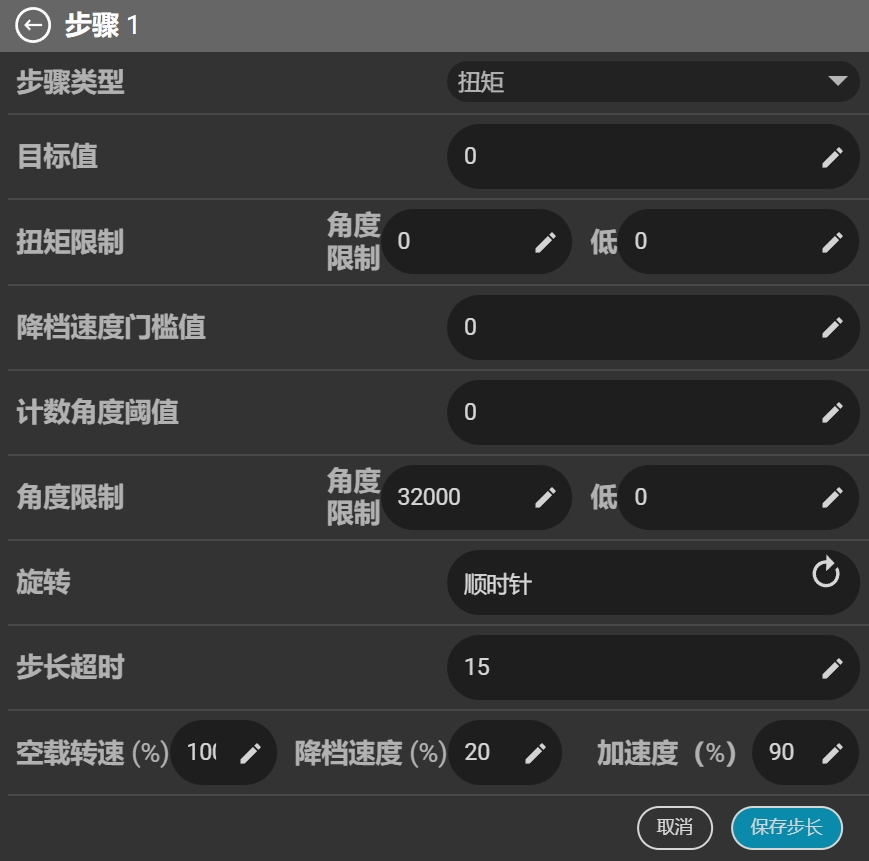This screenshot has height=861, width=869.
Task: Edit 计数角度阈值 using its pencil icon
Action: [832, 413]
